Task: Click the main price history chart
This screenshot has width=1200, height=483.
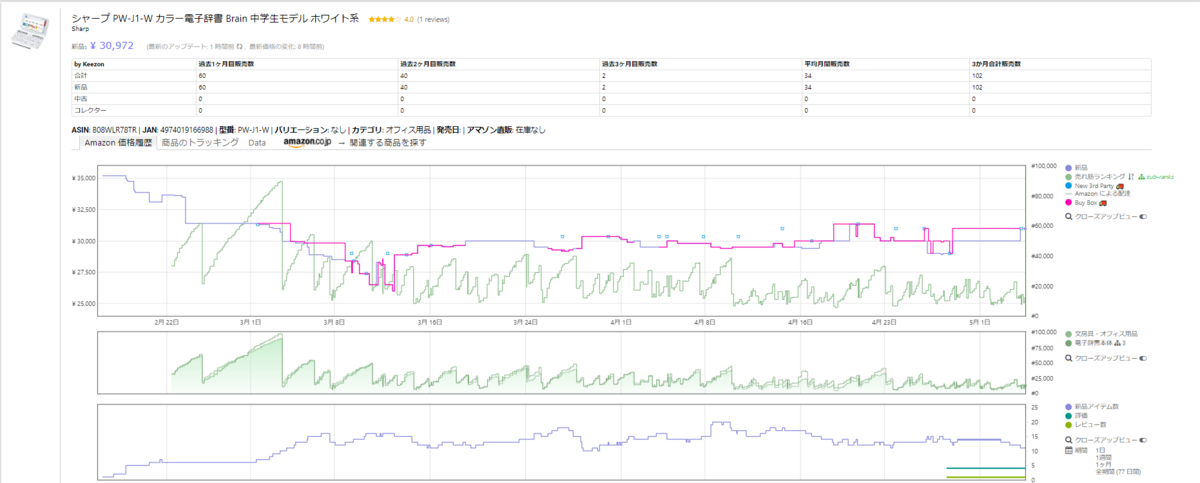Action: tap(562, 240)
